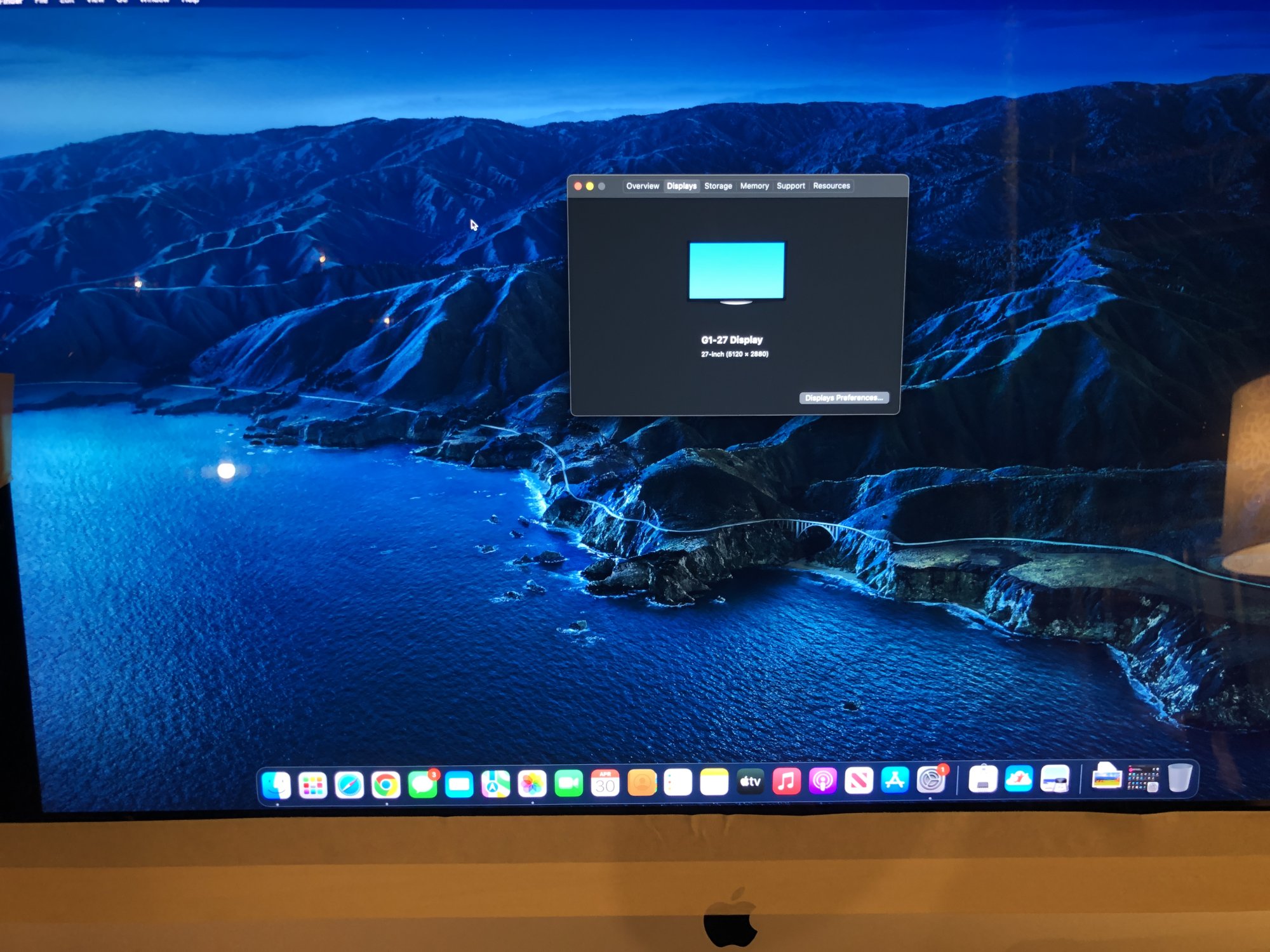
Task: Open Messages app with notification badge
Action: [422, 784]
